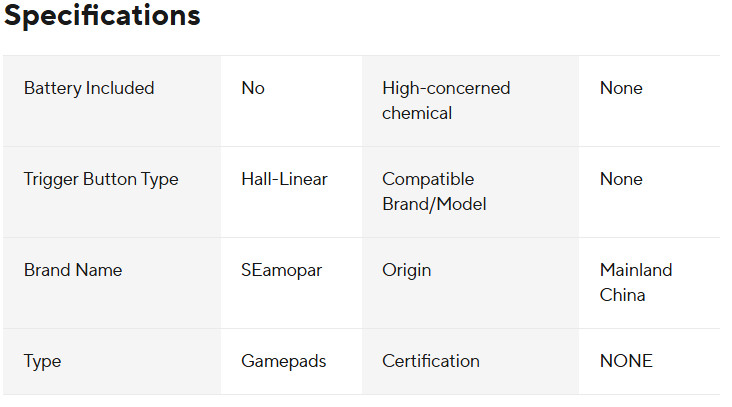This screenshot has height=407, width=732.
Task: Click the Certification label
Action: (430, 361)
